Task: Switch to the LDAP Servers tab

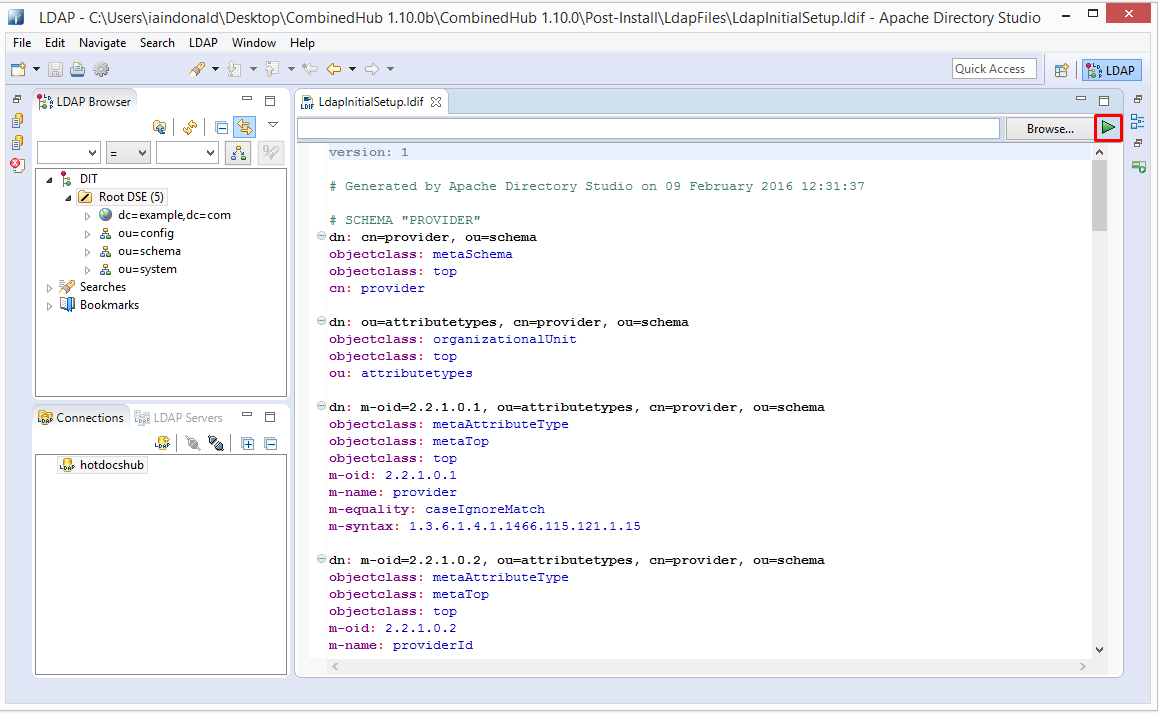Action: click(x=180, y=418)
